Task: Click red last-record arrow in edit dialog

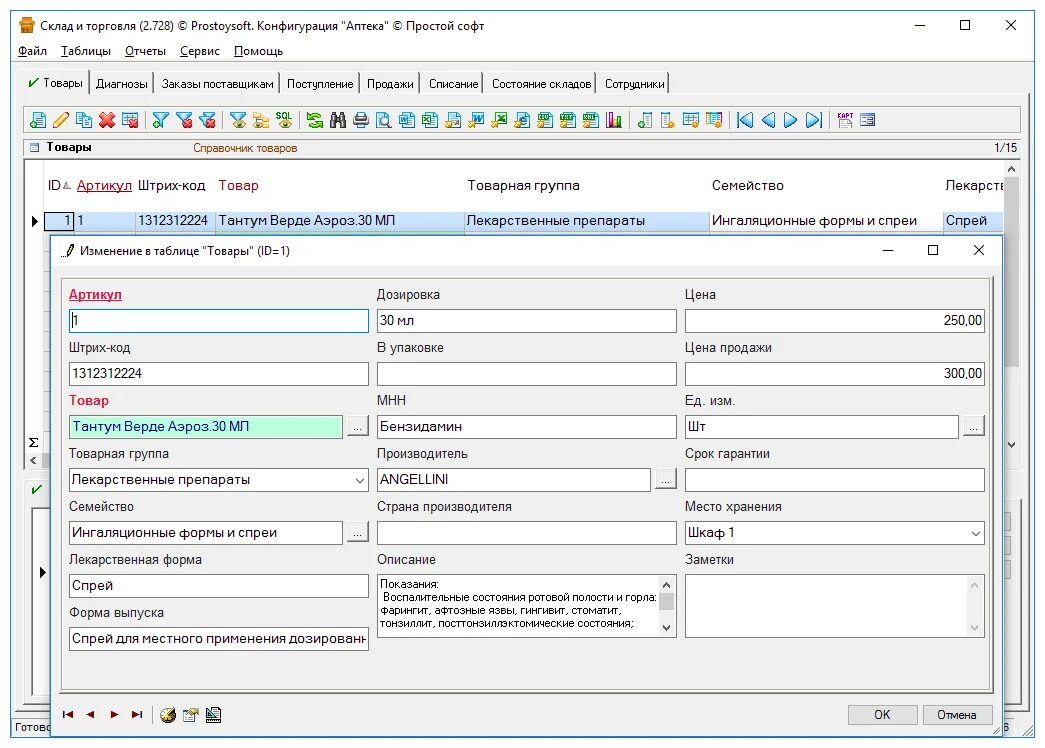Action: coord(137,715)
